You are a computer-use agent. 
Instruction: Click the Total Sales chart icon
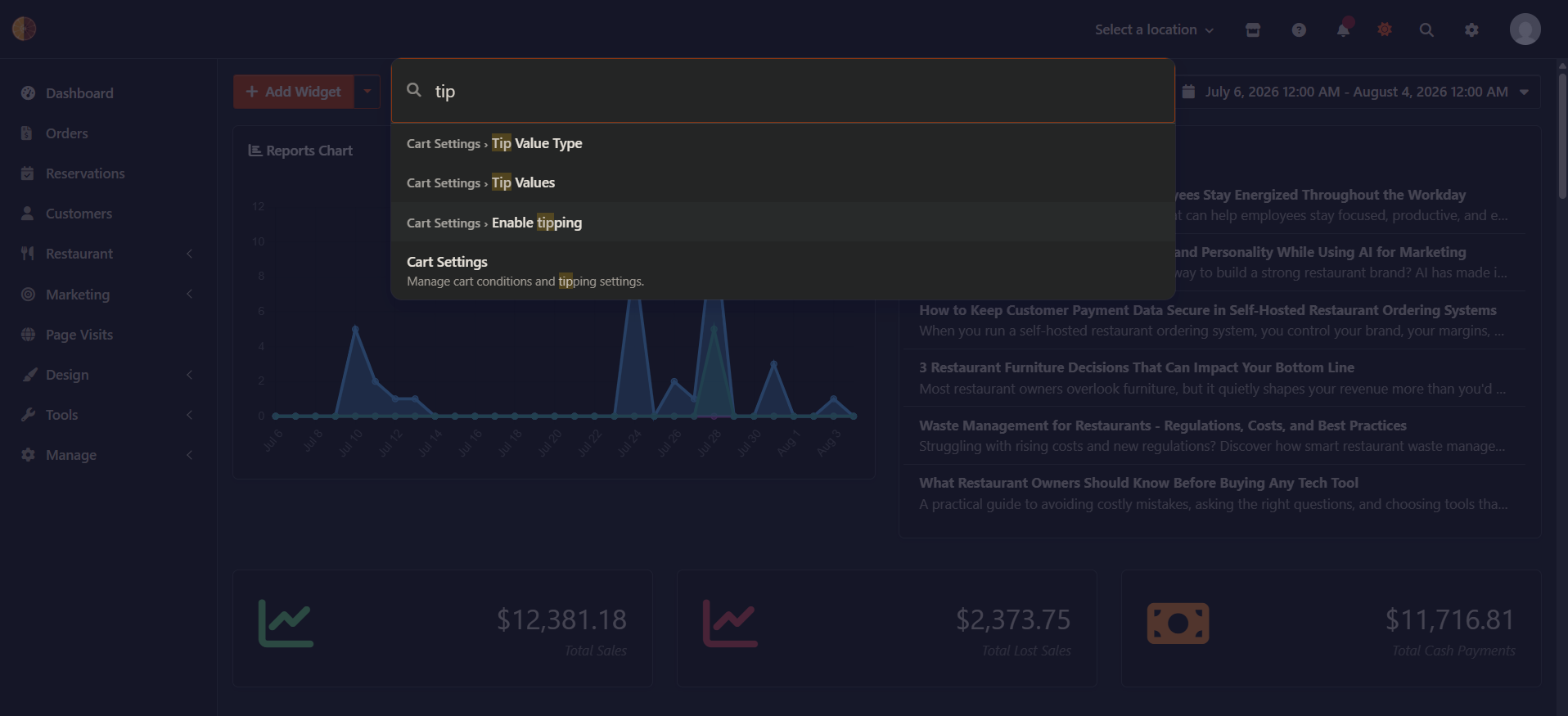[x=286, y=624]
